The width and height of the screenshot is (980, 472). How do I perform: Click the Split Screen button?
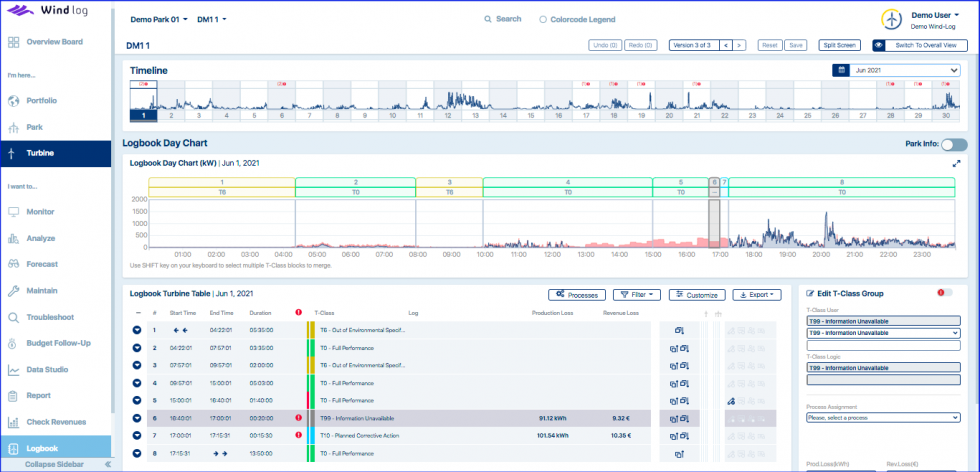(838, 45)
